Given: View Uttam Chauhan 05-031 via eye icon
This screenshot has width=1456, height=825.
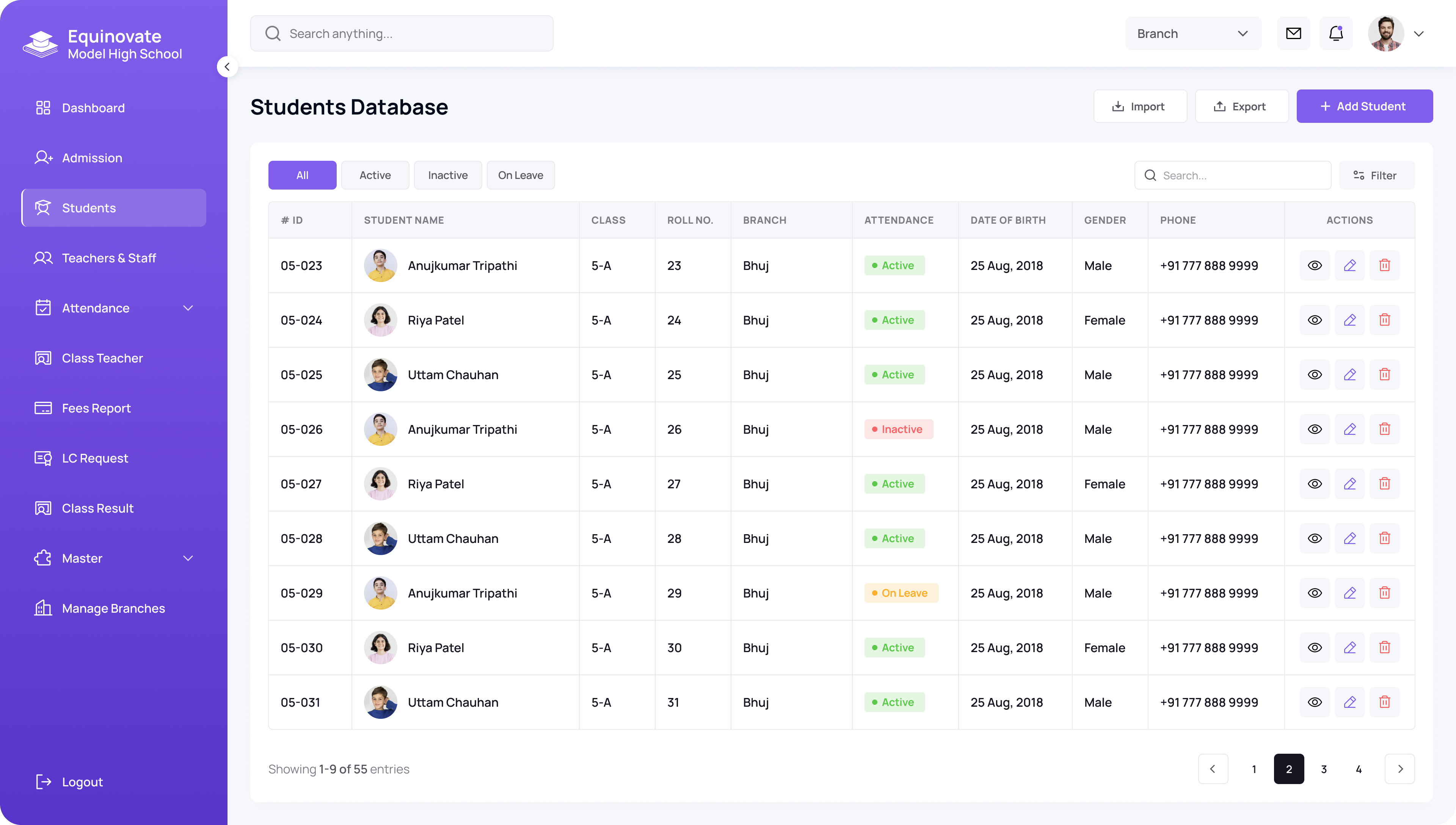Looking at the screenshot, I should tap(1314, 702).
